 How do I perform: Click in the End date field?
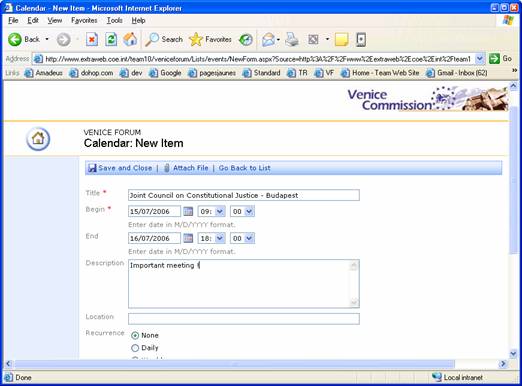tap(154, 238)
